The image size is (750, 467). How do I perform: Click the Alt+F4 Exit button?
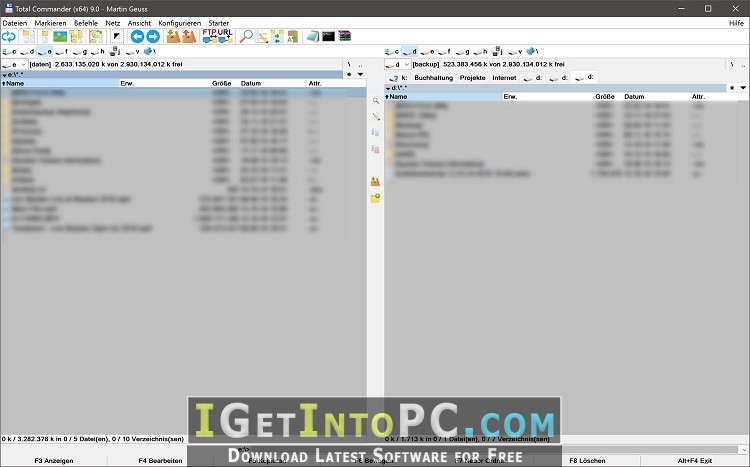[x=695, y=461]
